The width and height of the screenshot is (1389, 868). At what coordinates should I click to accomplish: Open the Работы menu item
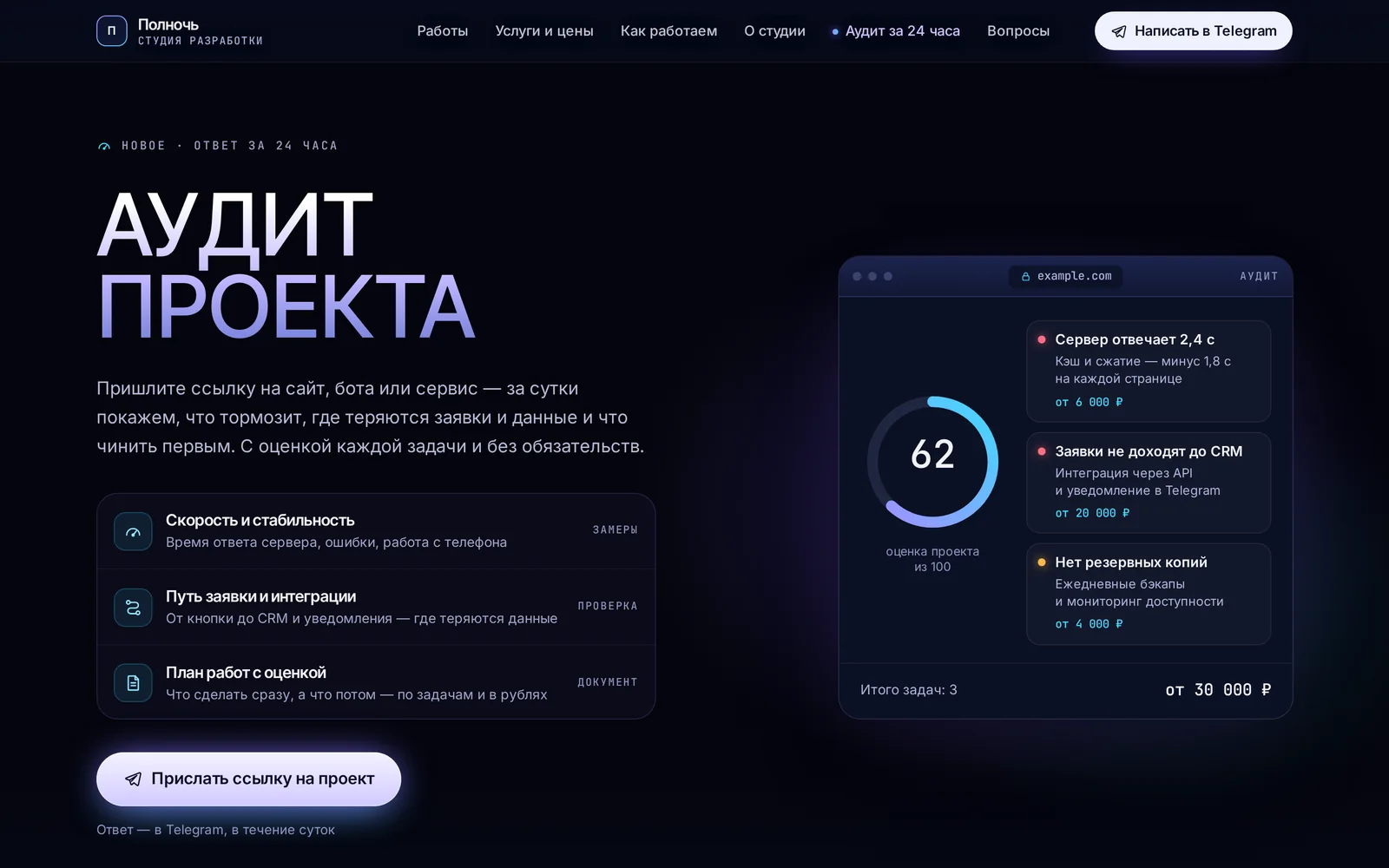click(x=442, y=31)
